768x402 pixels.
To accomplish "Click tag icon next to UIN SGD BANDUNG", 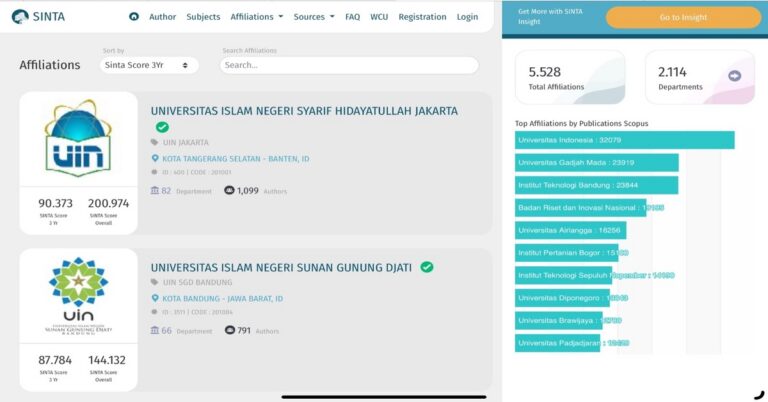I will click(155, 283).
